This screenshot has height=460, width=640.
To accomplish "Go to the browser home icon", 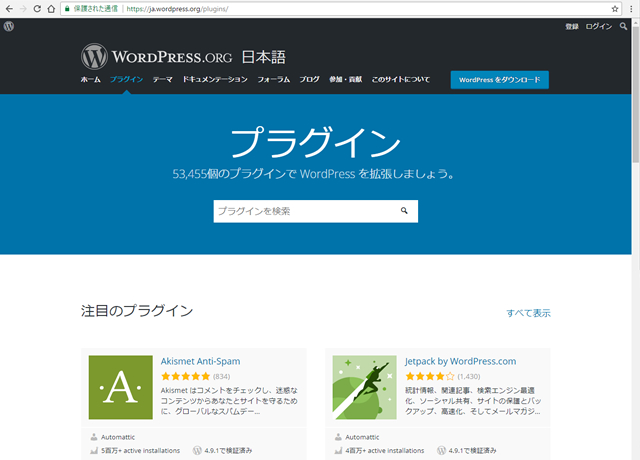I will point(51,9).
